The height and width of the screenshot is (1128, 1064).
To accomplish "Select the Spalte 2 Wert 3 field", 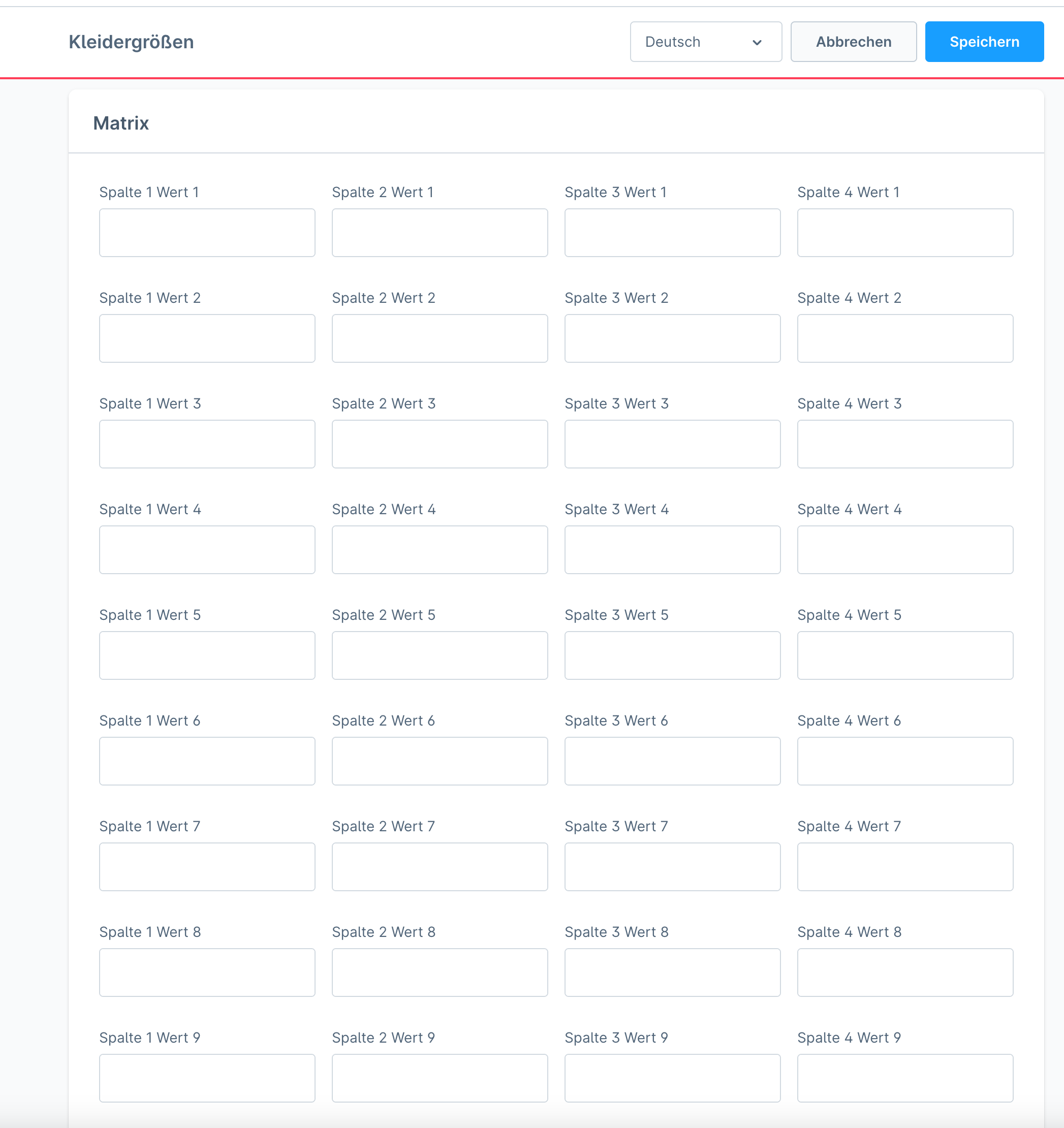I will pos(439,444).
